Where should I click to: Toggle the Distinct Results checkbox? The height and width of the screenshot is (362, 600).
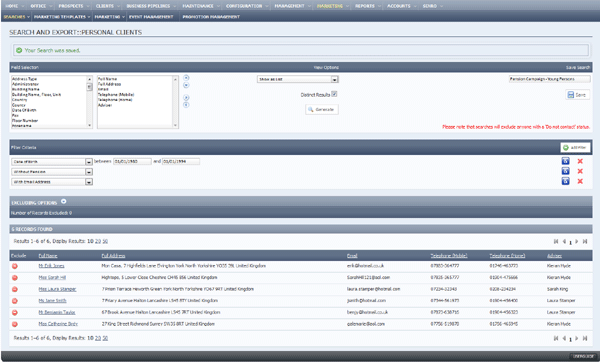(334, 94)
